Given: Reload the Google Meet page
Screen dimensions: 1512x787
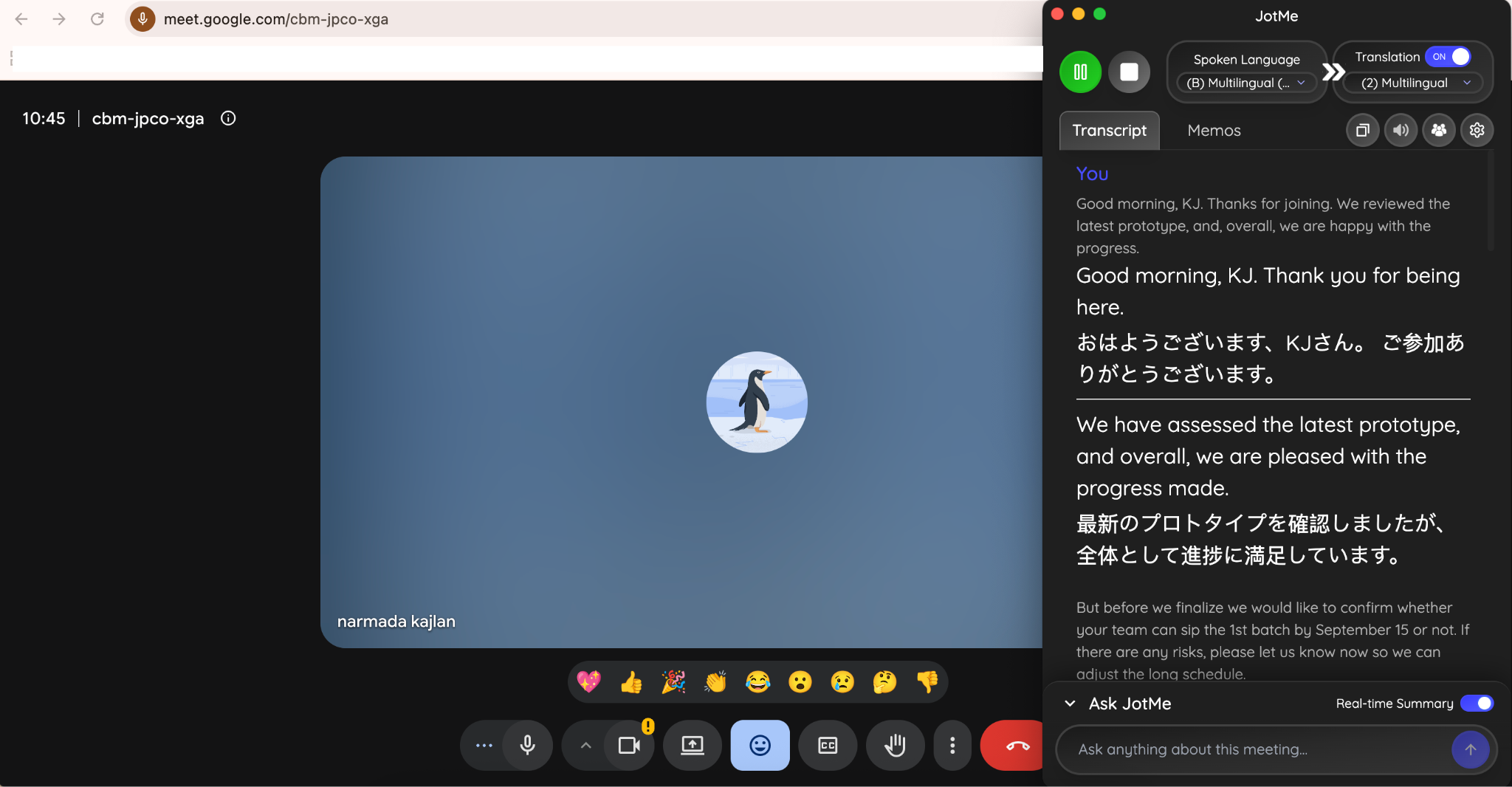Looking at the screenshot, I should pyautogui.click(x=97, y=19).
